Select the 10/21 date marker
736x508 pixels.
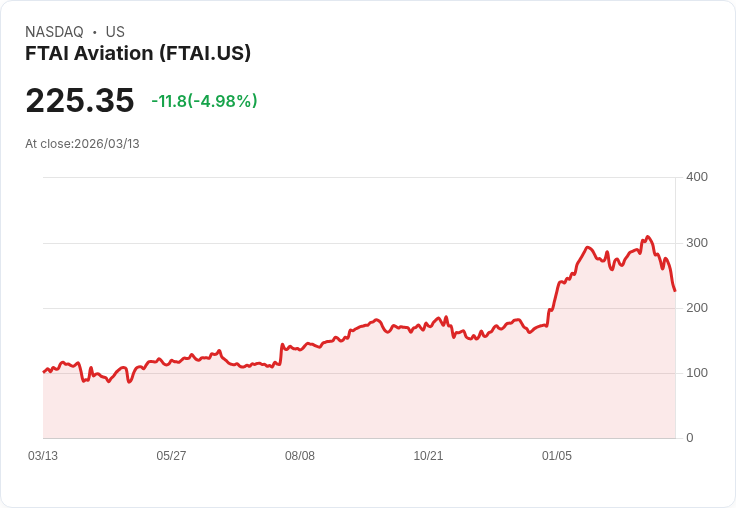click(x=428, y=456)
